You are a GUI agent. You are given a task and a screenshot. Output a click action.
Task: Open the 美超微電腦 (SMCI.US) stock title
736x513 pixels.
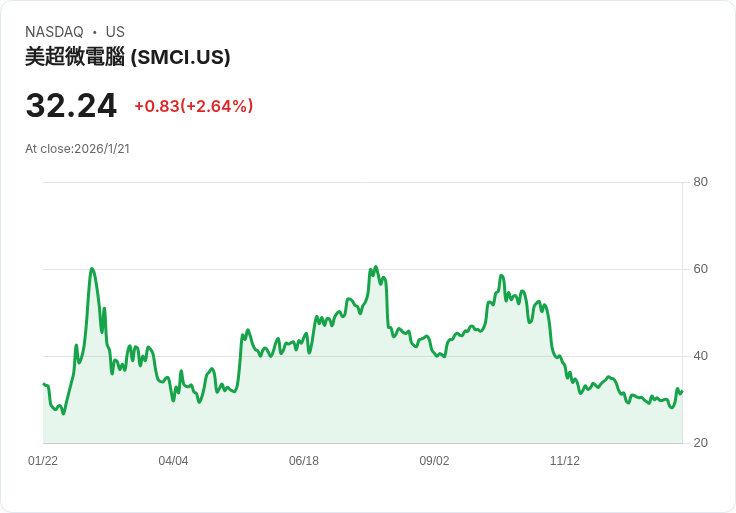point(128,57)
